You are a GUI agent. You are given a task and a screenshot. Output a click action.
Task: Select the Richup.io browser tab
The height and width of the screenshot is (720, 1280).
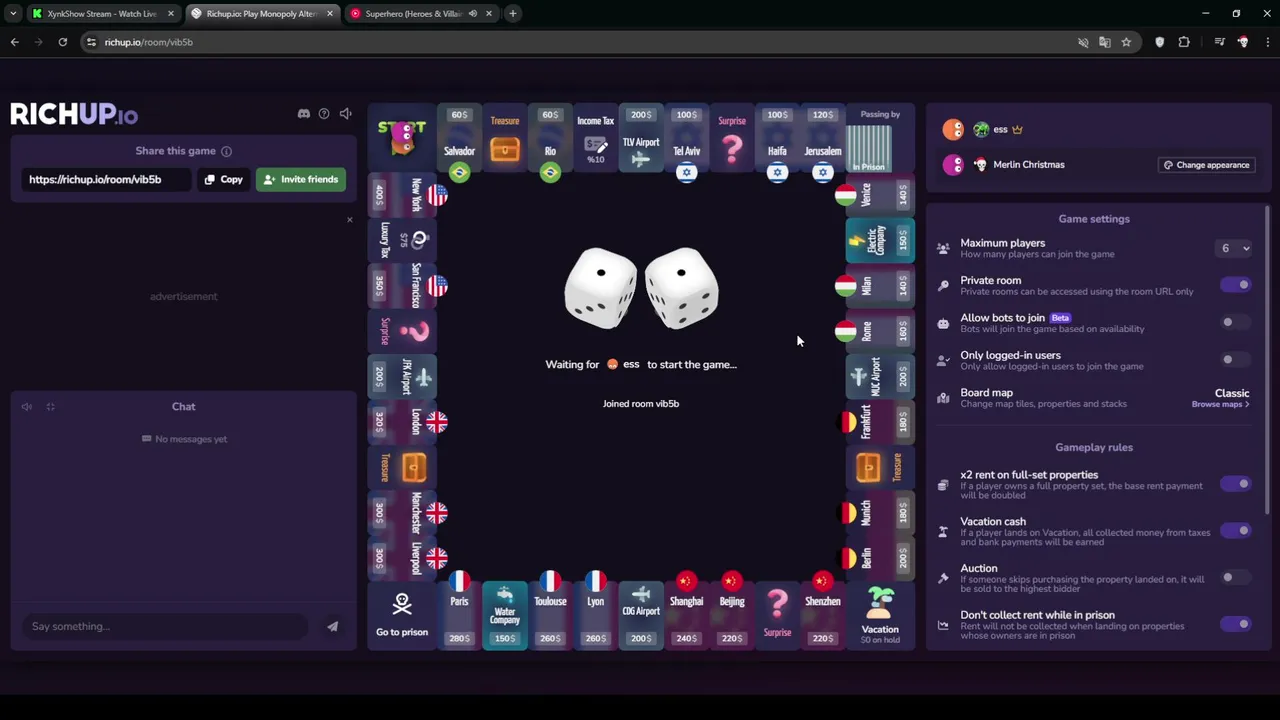tap(262, 14)
